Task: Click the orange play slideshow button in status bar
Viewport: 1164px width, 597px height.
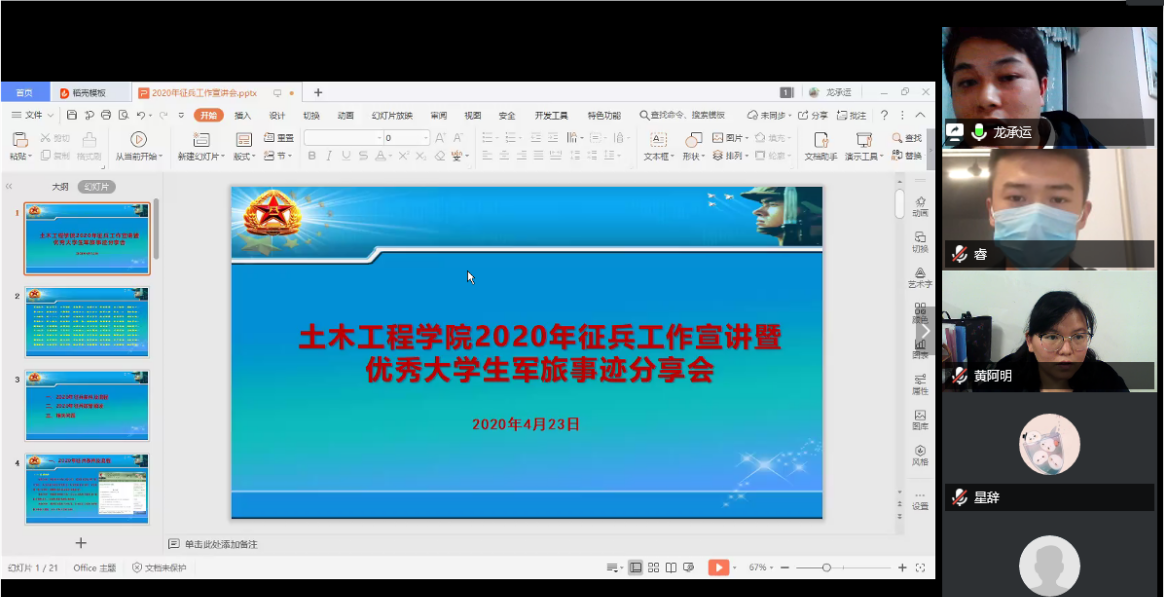Action: point(717,567)
